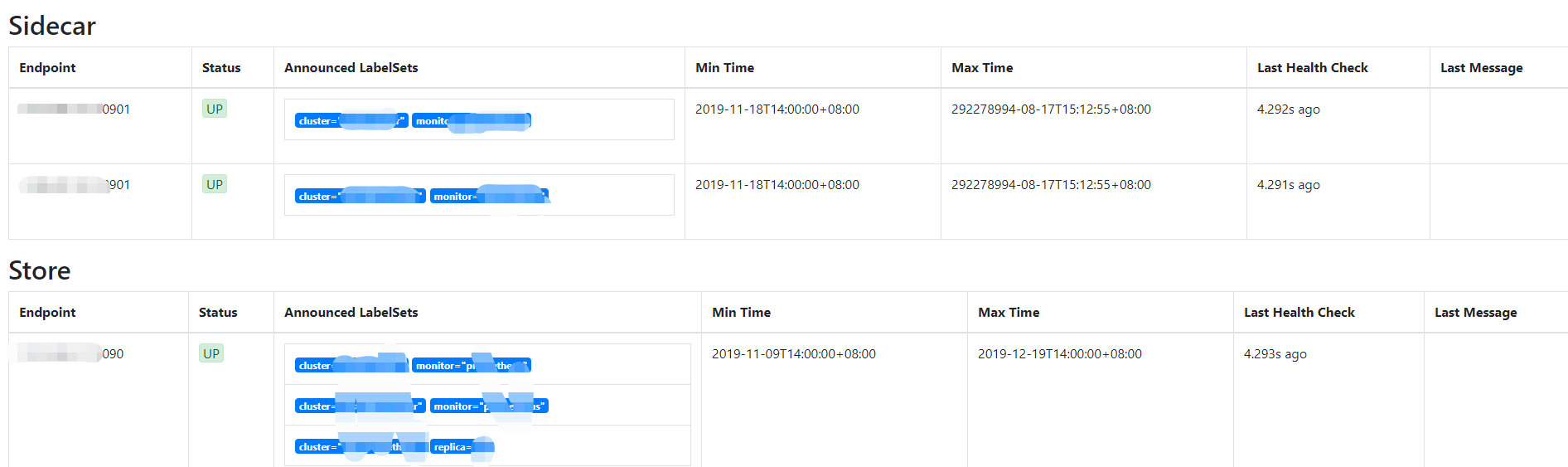1568x467 pixels.
Task: Click the replica label badge in Store row
Action: pos(463,447)
